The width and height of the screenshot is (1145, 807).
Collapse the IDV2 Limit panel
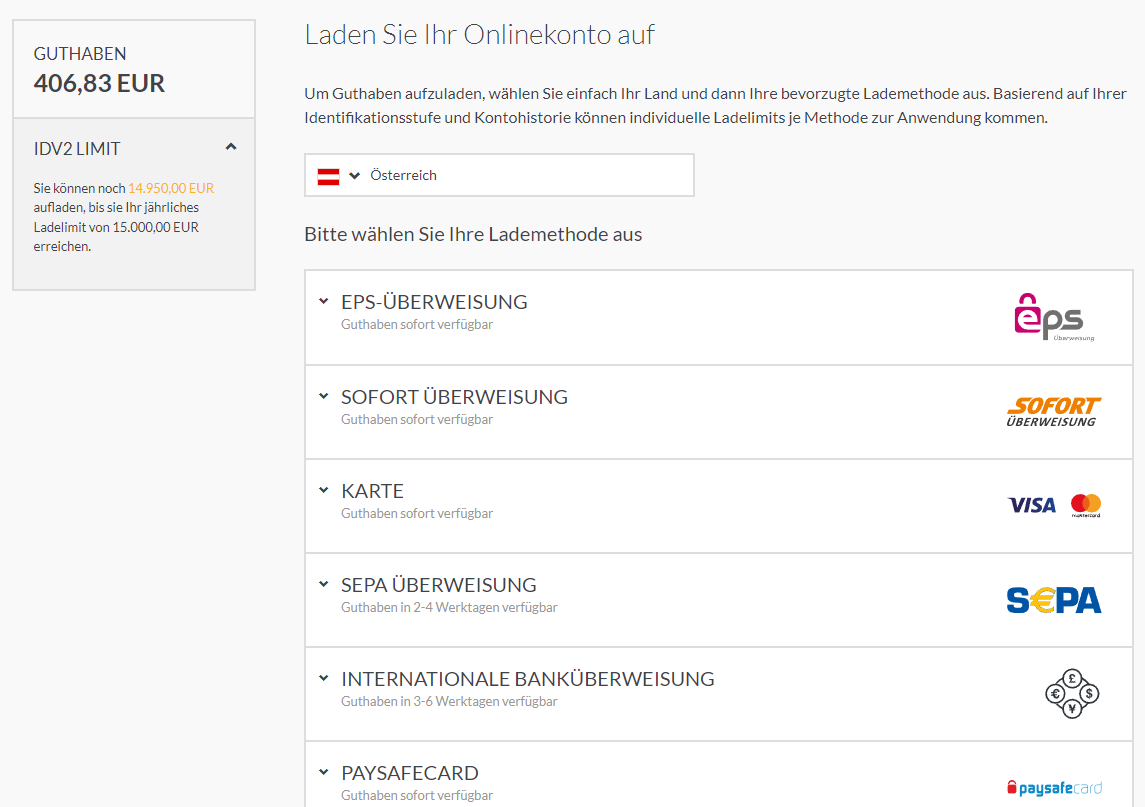click(231, 147)
